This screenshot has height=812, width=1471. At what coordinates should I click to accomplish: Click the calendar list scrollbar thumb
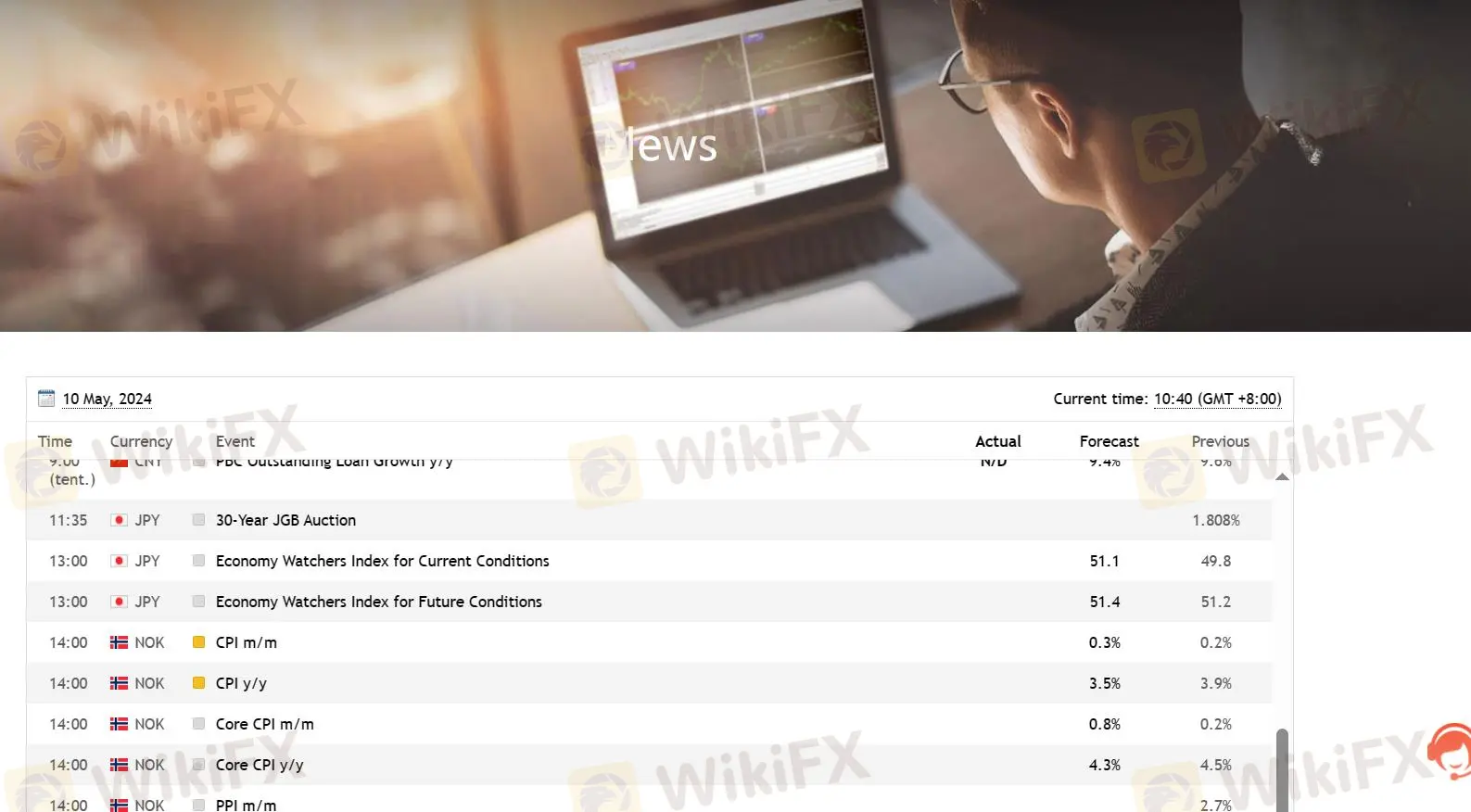[x=1282, y=770]
